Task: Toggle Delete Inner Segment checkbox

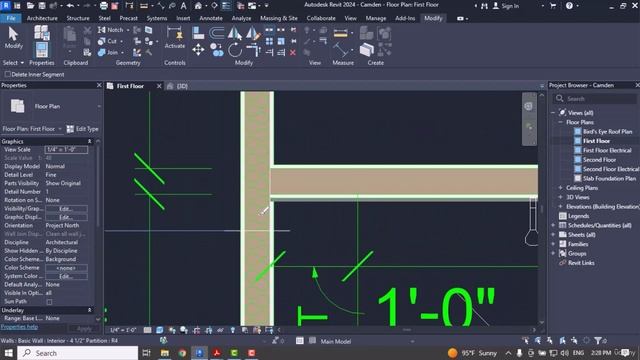Action: click(x=8, y=74)
